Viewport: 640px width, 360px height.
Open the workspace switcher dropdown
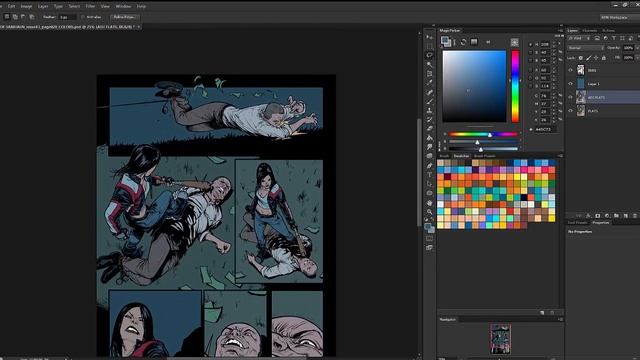pyautogui.click(x=620, y=17)
